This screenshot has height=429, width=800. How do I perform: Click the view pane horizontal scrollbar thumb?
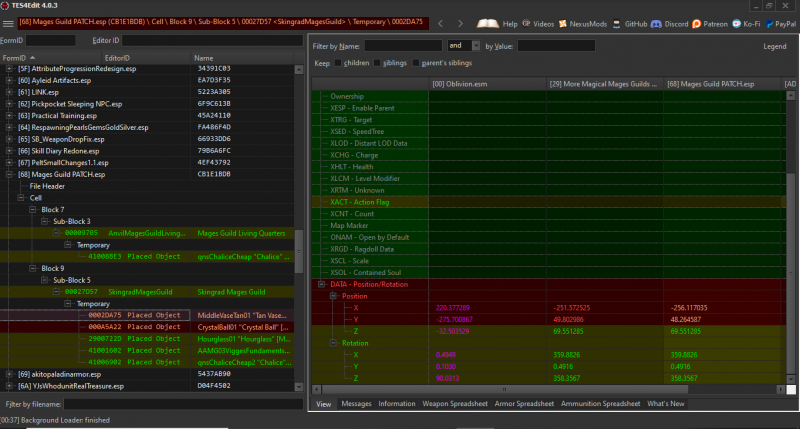(504, 389)
